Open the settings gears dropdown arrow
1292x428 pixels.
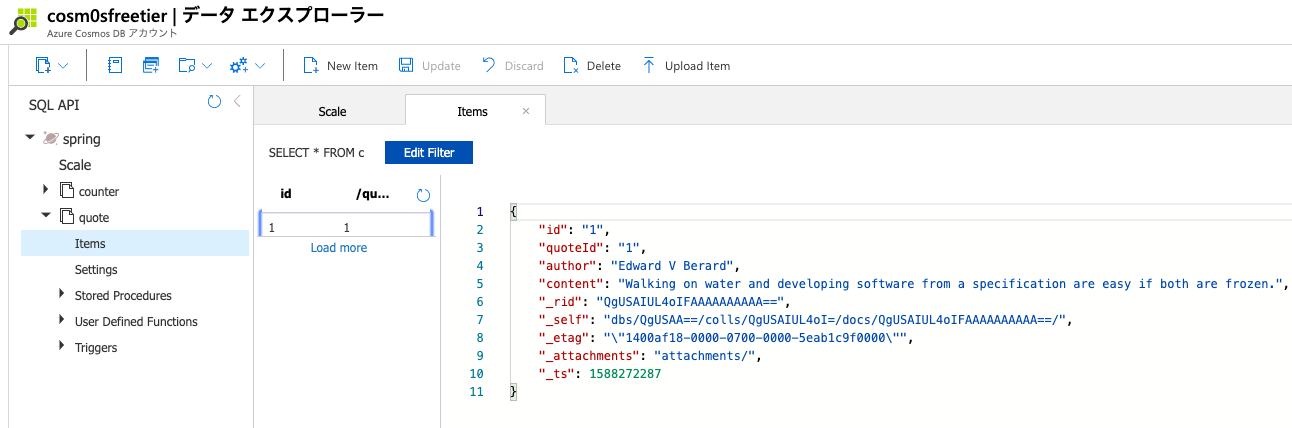tap(260, 66)
